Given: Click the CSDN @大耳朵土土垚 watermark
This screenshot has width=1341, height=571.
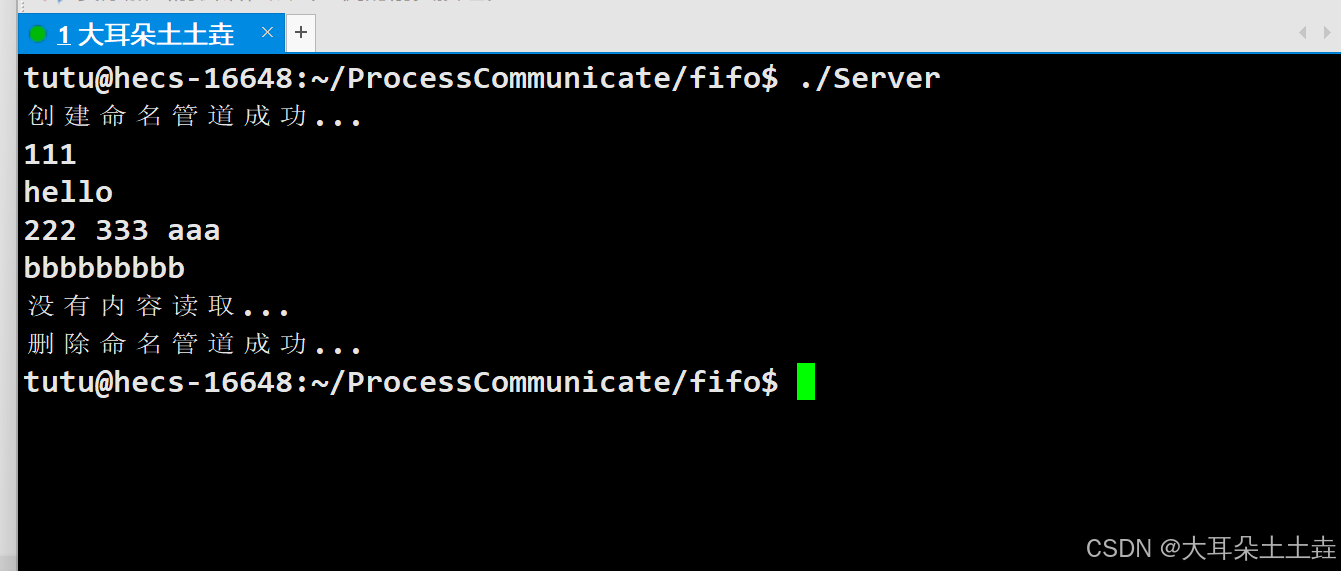Looking at the screenshot, I should point(1210,548).
